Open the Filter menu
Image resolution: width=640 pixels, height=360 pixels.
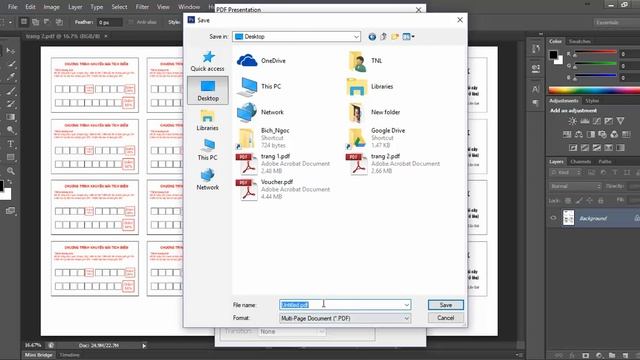[x=142, y=7]
